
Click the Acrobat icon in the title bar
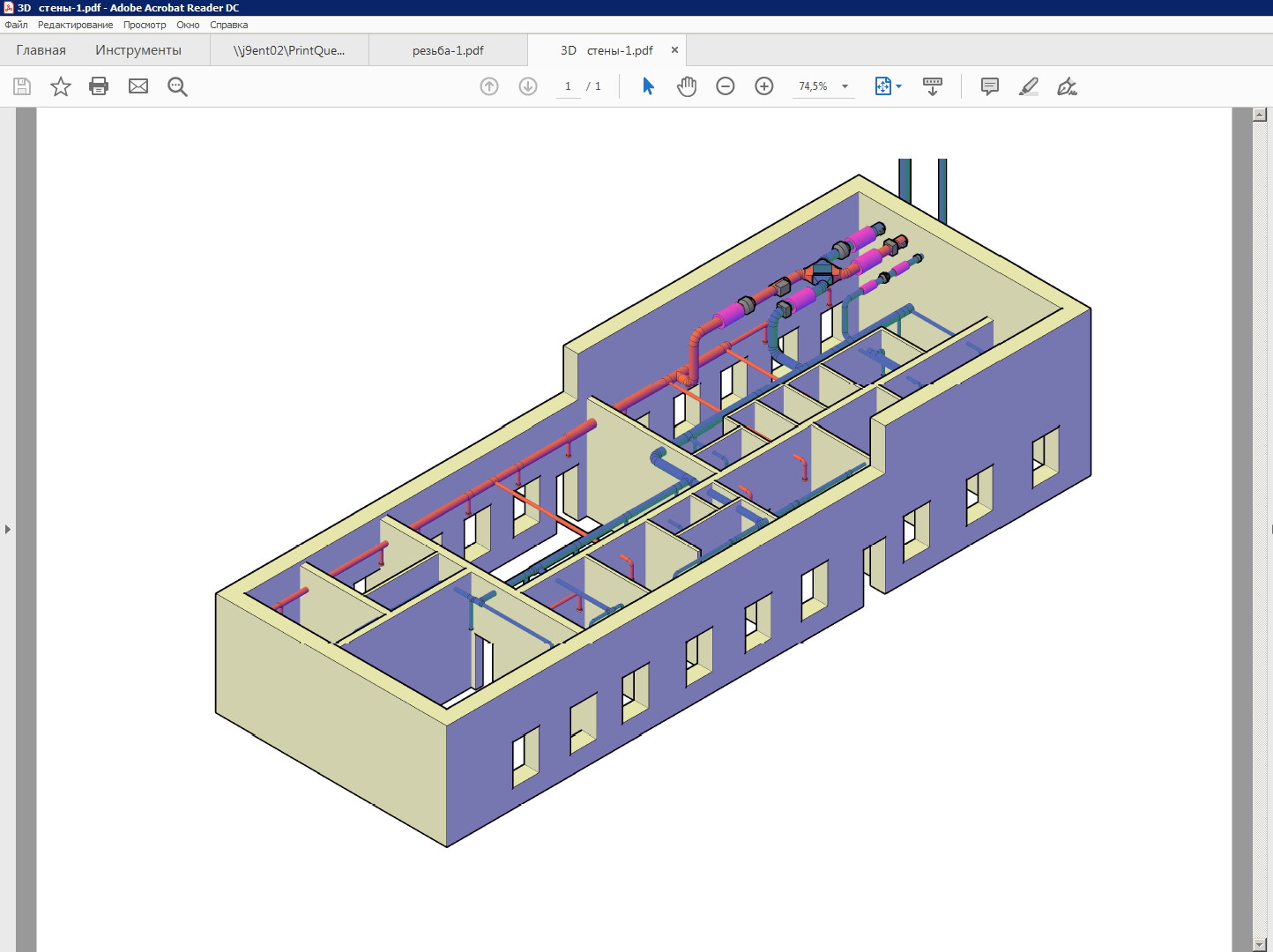point(8,8)
